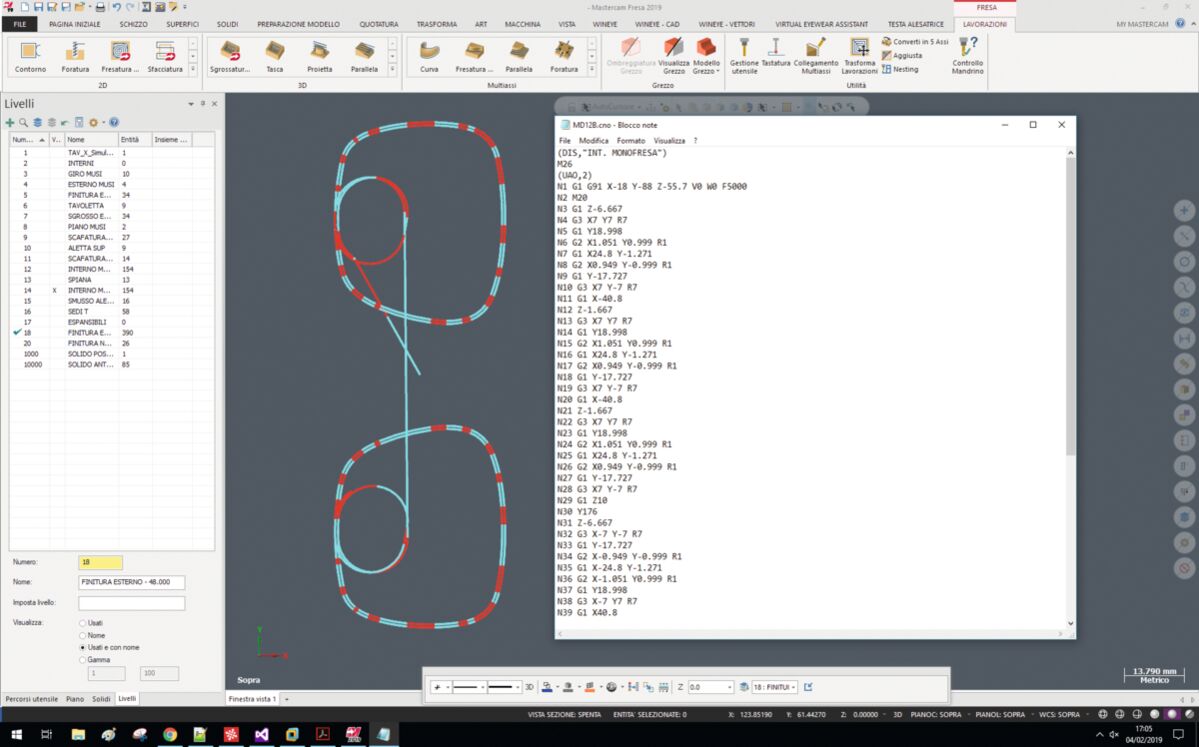Viewport: 1199px width, 747px height.
Task: Select the 'Usati' visualization radio button
Action: 82,623
